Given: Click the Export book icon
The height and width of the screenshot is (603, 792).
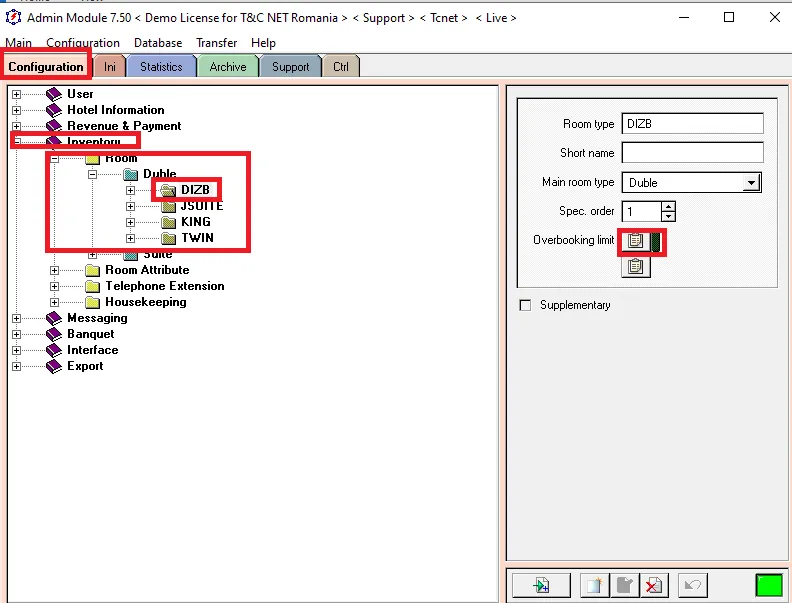Looking at the screenshot, I should pos(54,366).
